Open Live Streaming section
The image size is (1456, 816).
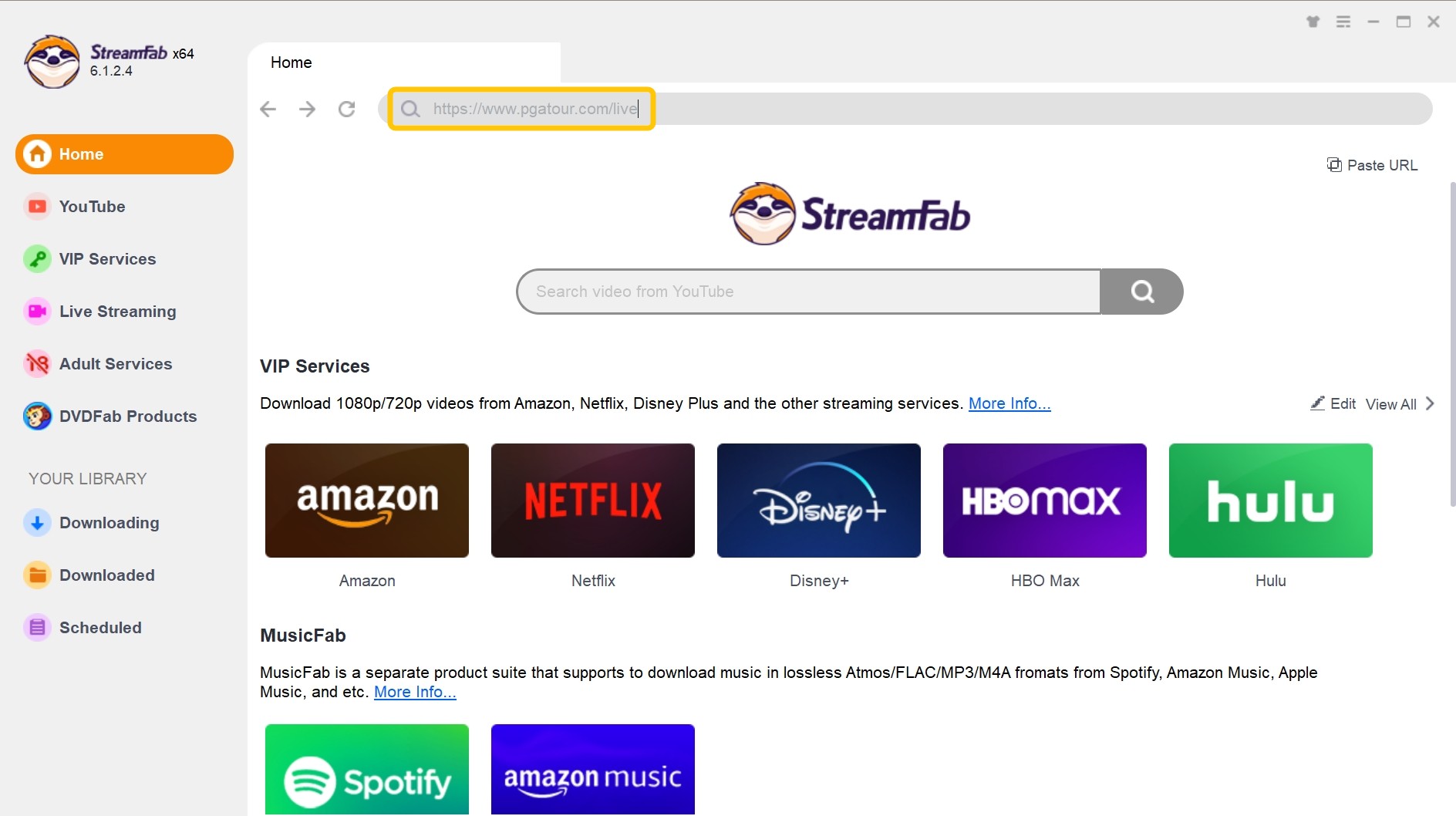click(124, 312)
